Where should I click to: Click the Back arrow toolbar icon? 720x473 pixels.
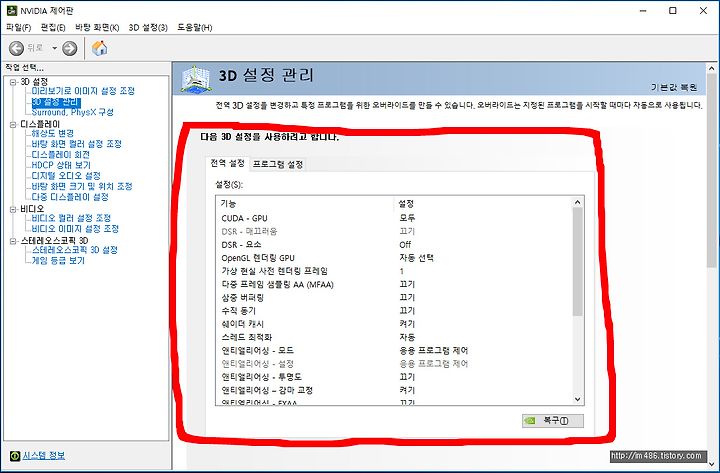(17, 48)
